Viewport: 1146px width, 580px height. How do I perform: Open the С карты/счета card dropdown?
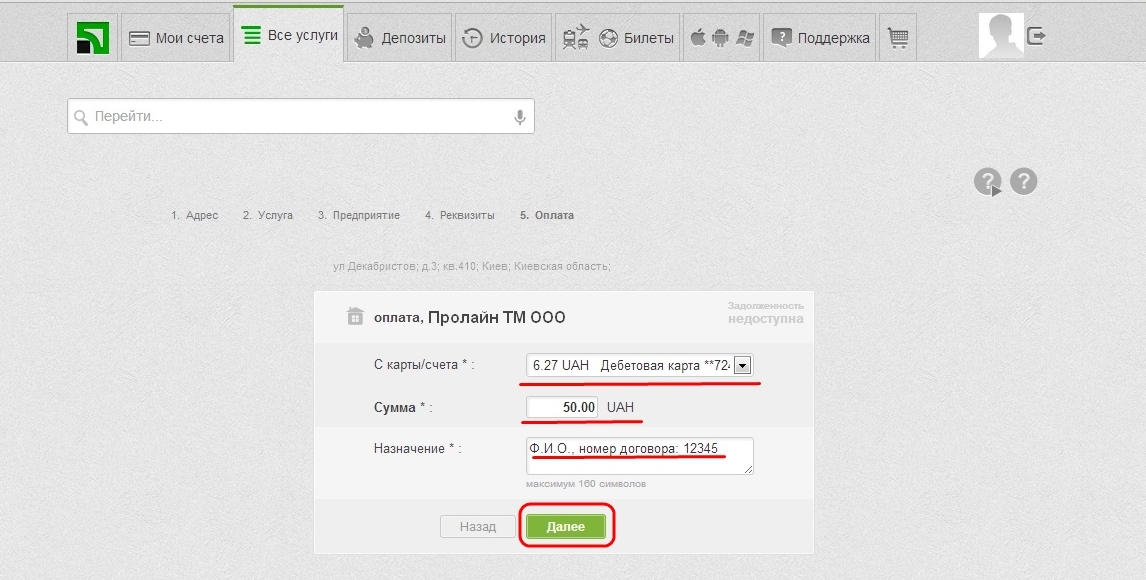(x=640, y=365)
